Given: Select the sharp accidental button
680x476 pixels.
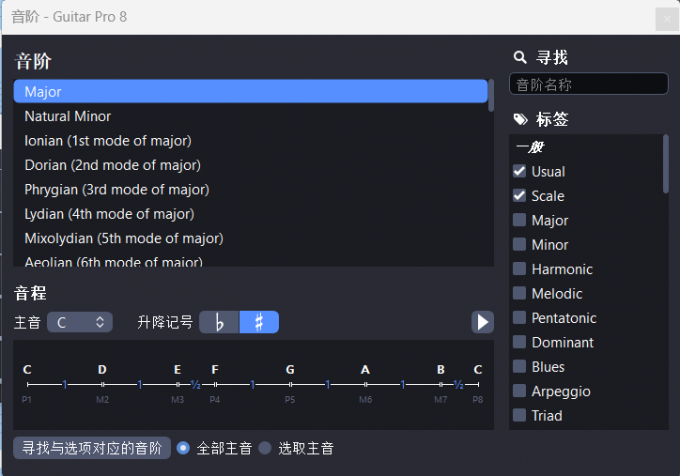Looking at the screenshot, I should click(259, 322).
